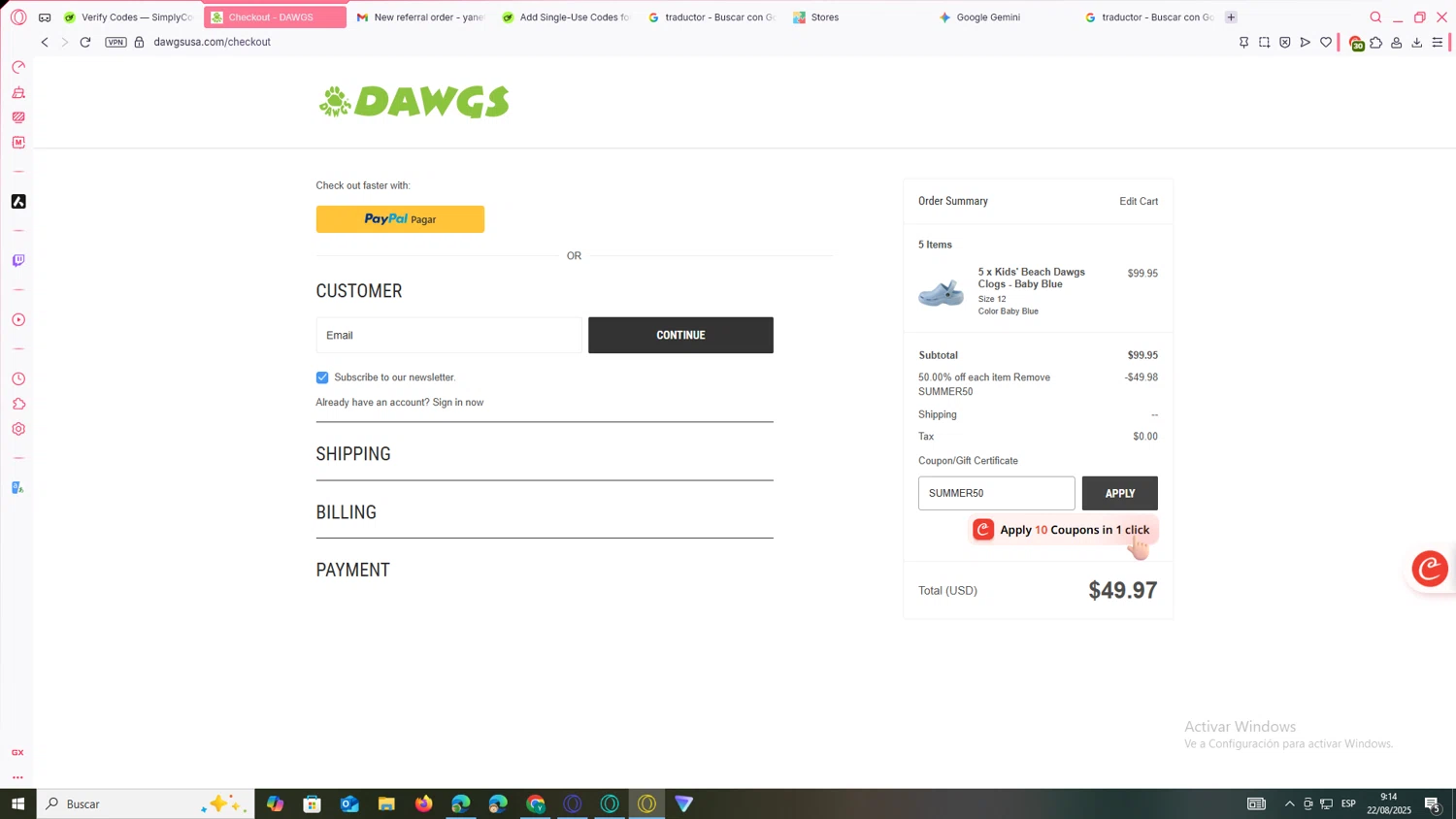The width and height of the screenshot is (1456, 819).
Task: Switch to Add Single-Use Codes tab
Action: click(566, 17)
